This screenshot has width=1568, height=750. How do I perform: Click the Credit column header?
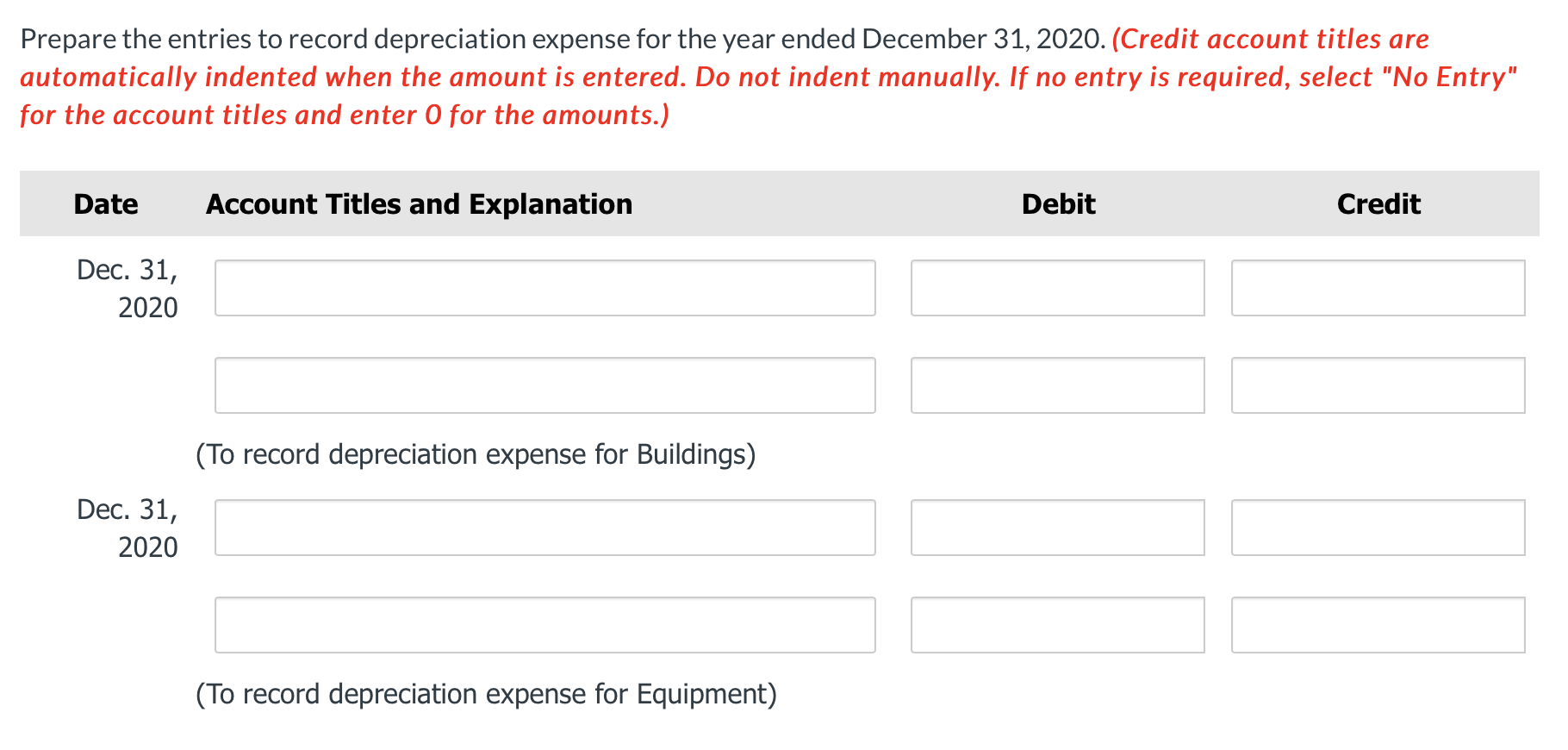pyautogui.click(x=1378, y=203)
